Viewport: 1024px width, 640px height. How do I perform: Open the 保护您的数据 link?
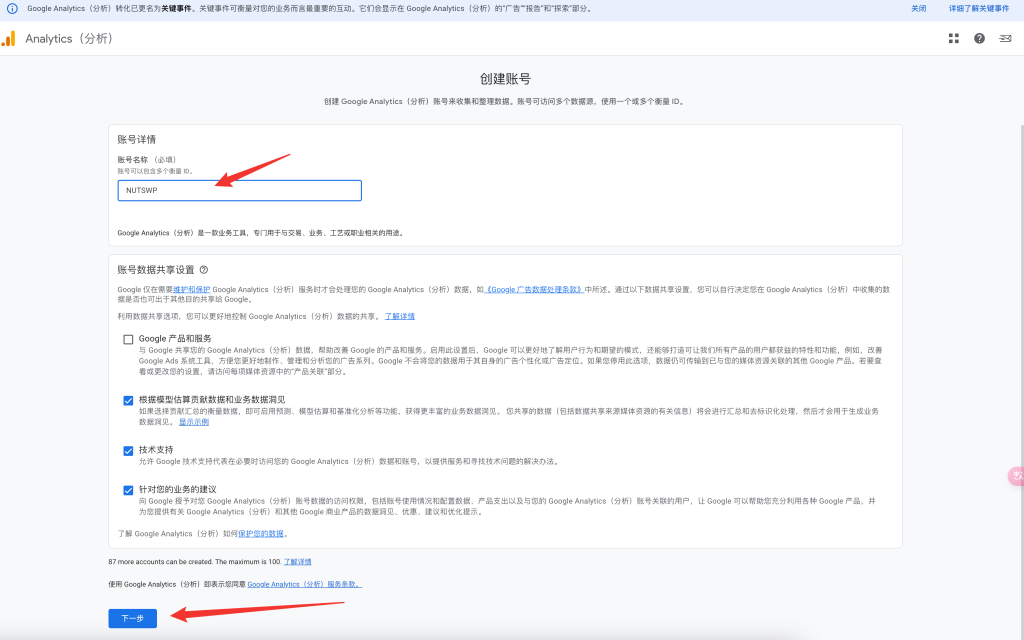261,534
